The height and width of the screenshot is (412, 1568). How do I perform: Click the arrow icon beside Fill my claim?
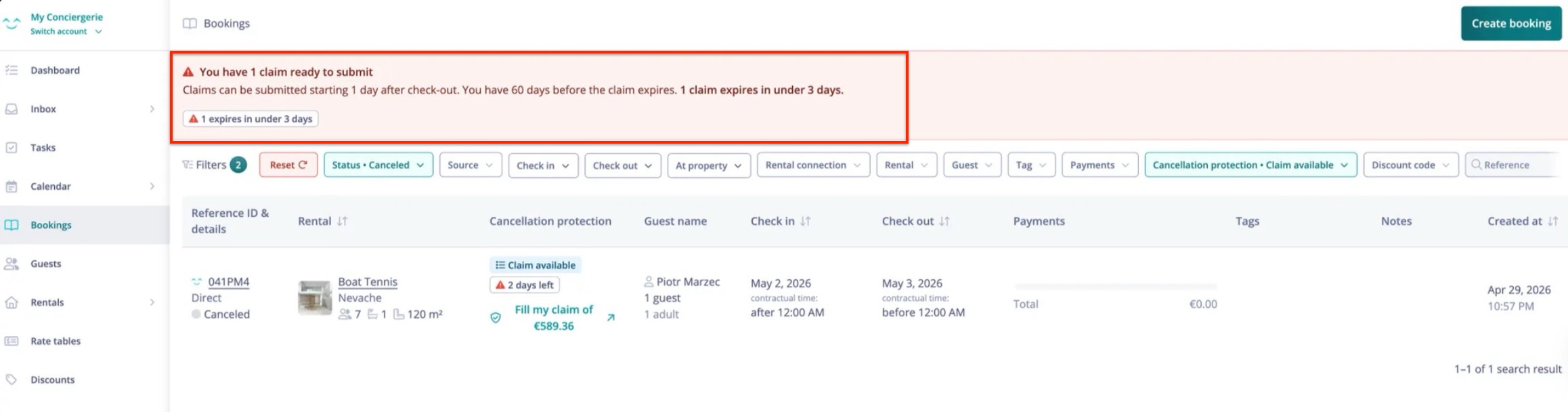click(x=611, y=317)
